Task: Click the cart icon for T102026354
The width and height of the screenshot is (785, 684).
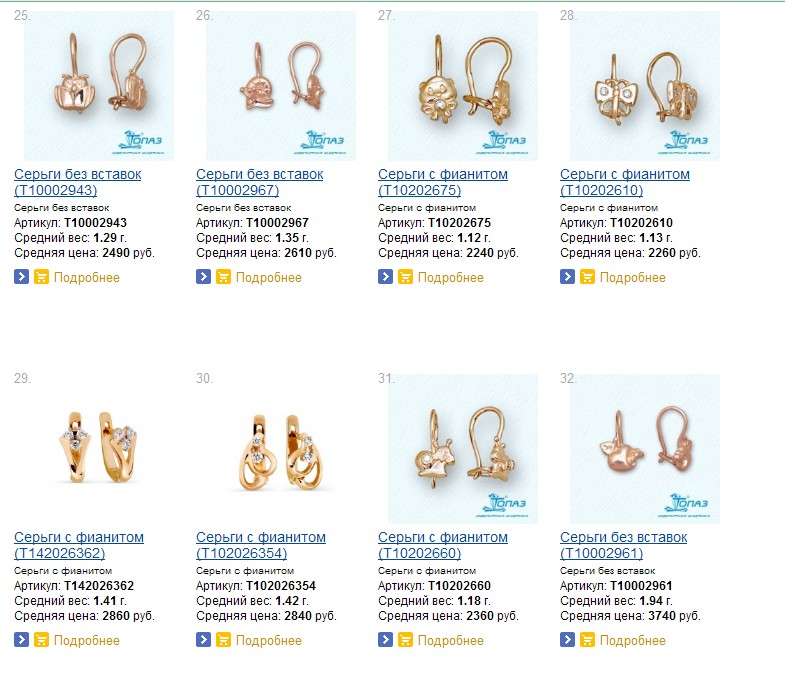Action: point(223,639)
